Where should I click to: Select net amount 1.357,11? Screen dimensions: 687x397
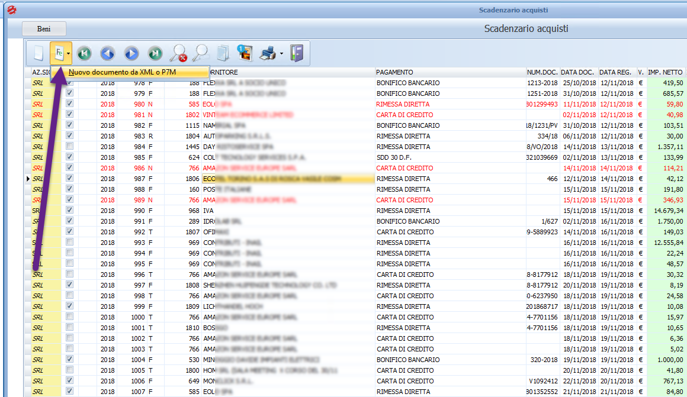tap(670, 147)
